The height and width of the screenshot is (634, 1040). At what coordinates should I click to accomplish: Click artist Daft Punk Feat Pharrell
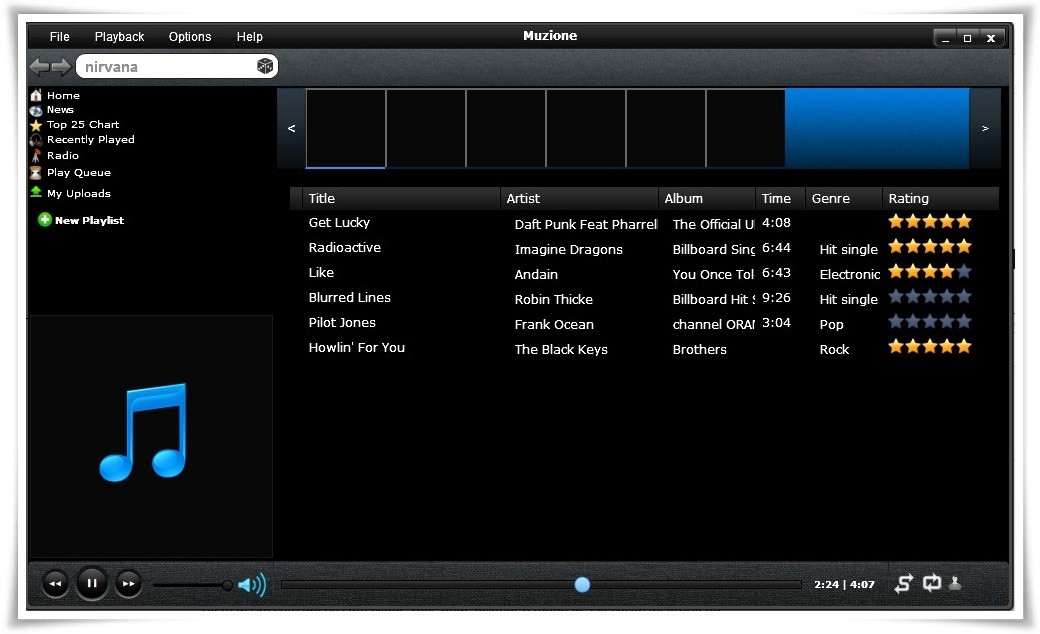tap(586, 224)
